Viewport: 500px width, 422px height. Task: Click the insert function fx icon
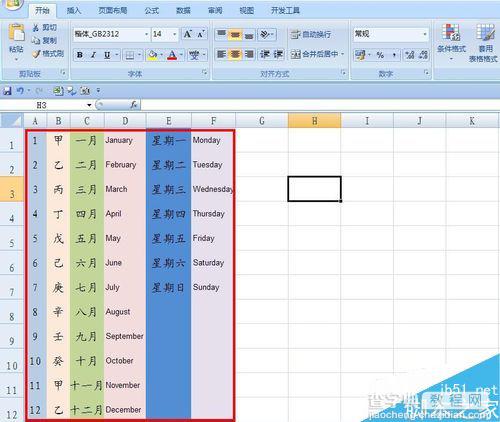(x=134, y=105)
